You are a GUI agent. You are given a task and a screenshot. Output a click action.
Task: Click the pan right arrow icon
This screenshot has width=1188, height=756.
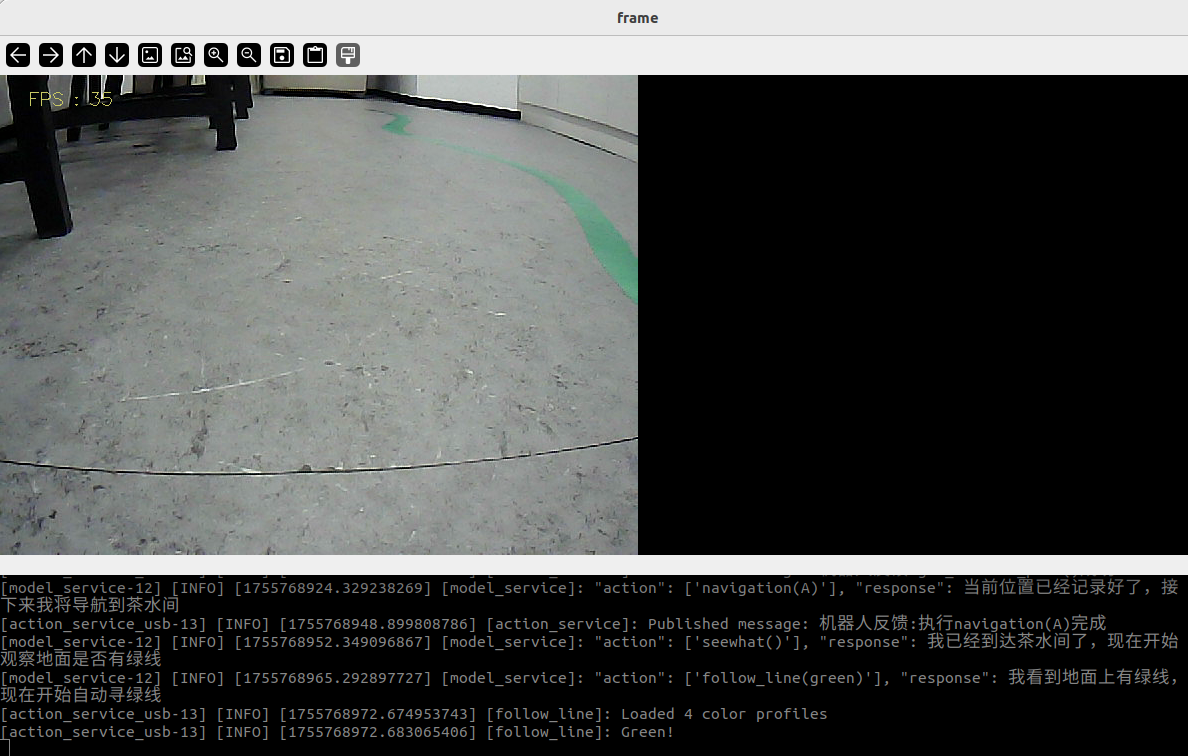(51, 55)
